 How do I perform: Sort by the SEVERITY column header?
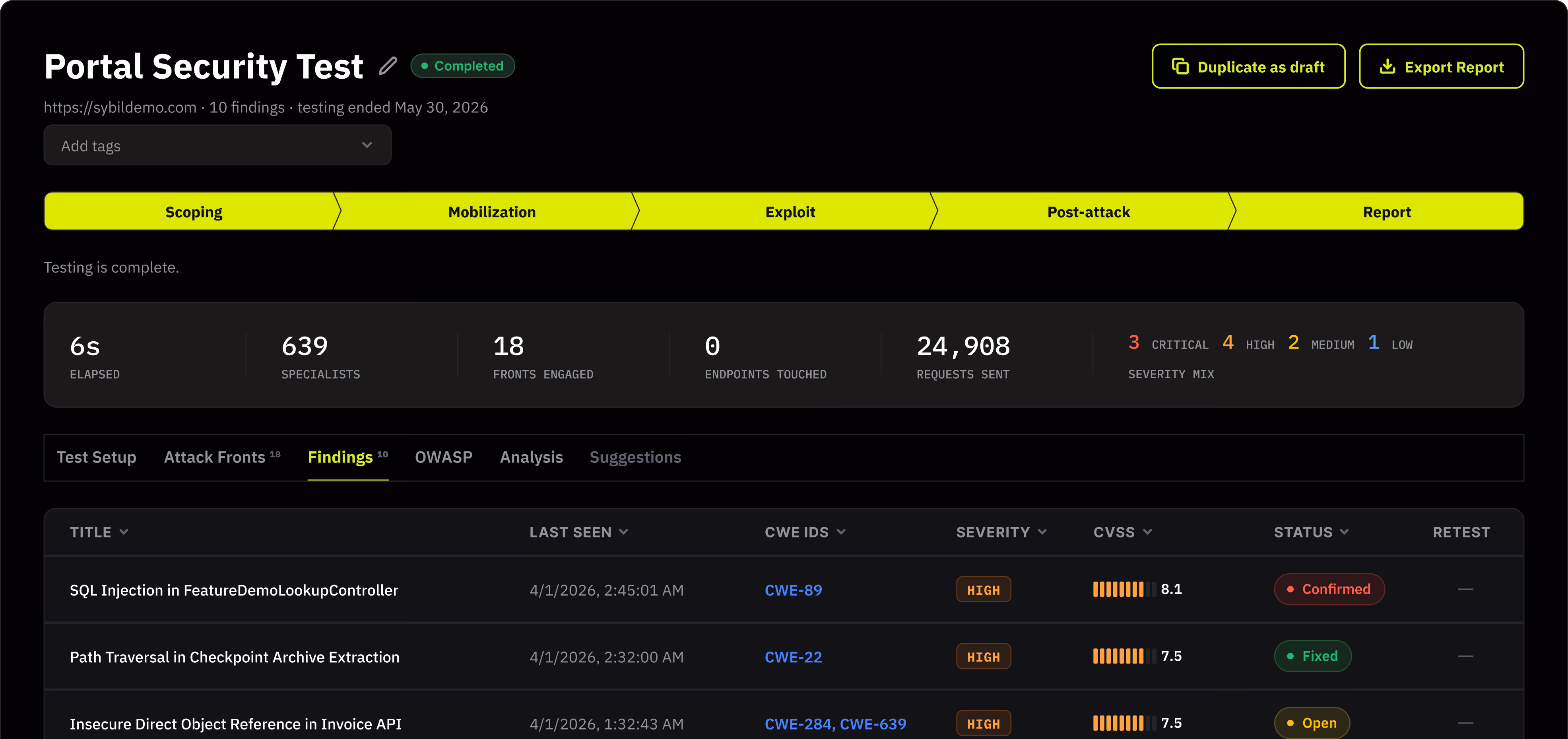coord(1001,532)
